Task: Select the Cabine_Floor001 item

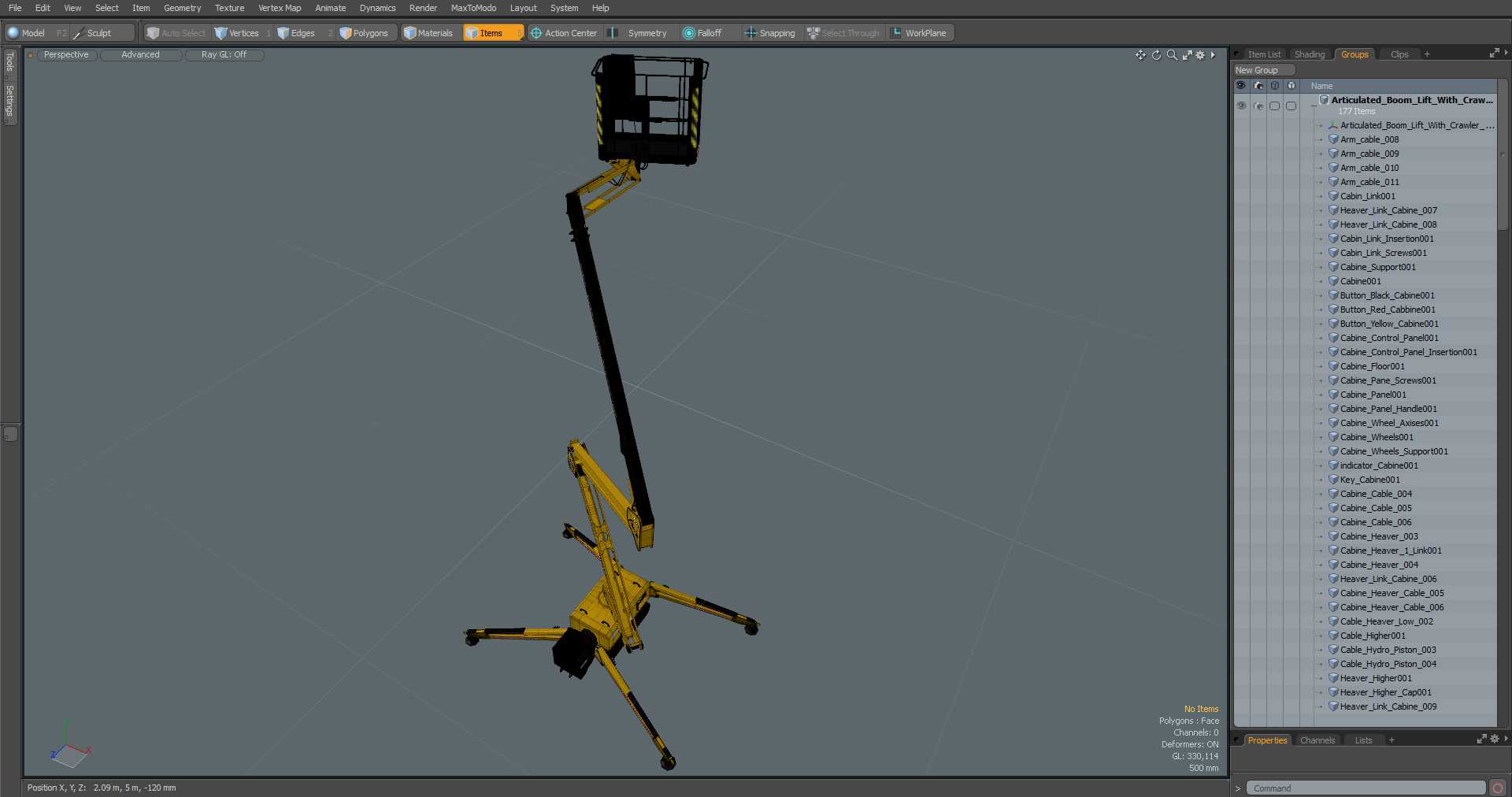Action: click(x=1372, y=366)
